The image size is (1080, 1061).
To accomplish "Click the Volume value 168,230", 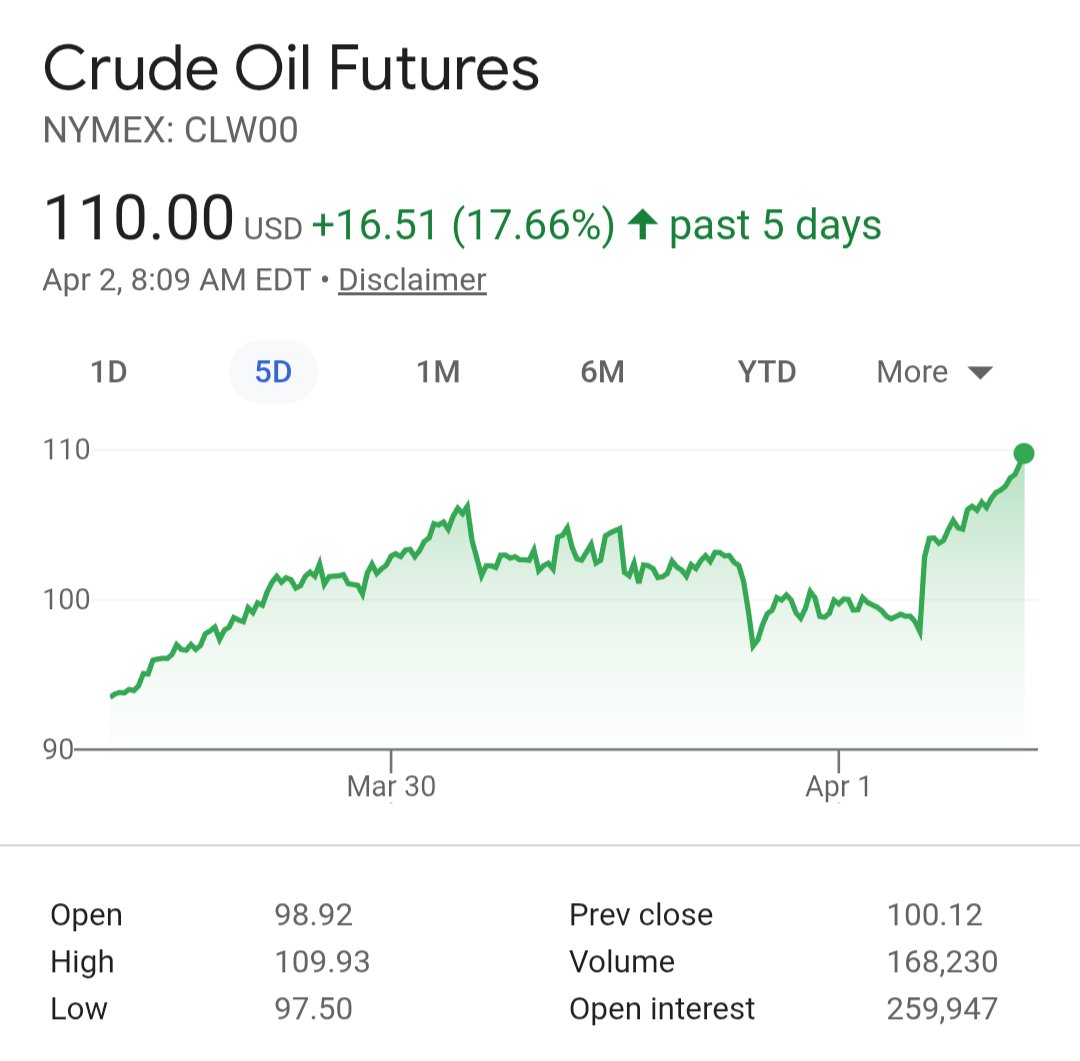I will [x=942, y=962].
